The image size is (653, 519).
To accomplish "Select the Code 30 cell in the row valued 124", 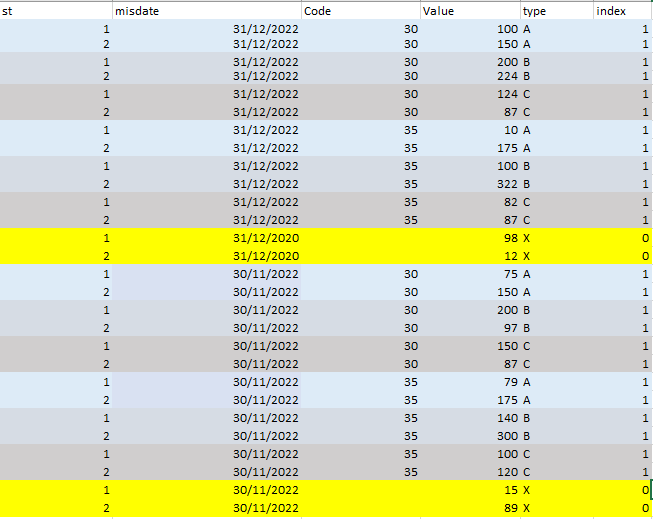I will (x=361, y=94).
